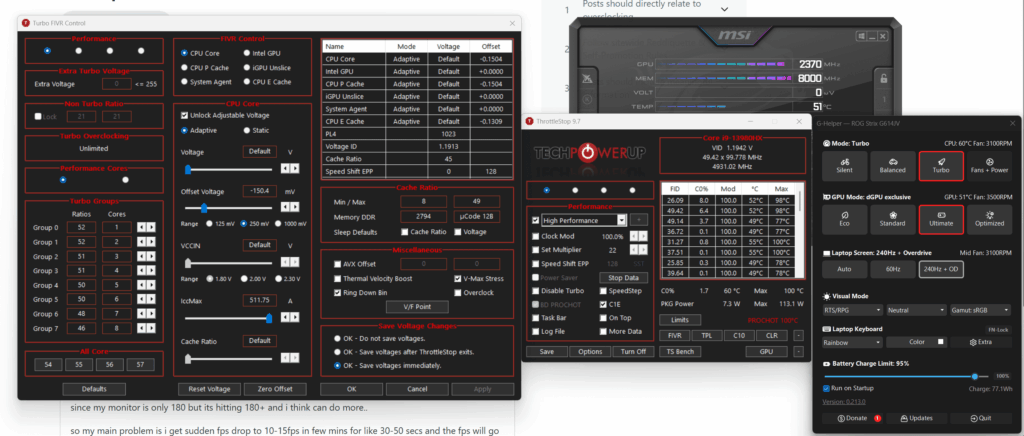Click the TechPowerUp logo in ThrottleStop

pos(590,154)
